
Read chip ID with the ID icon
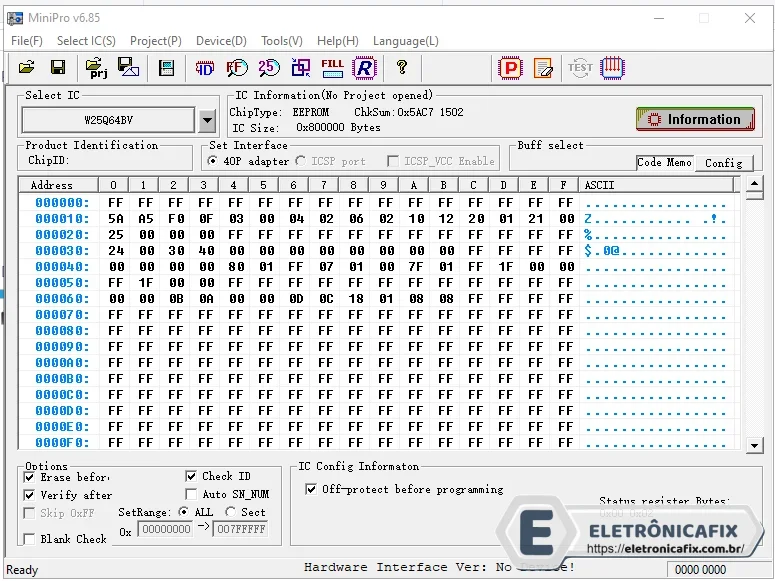[205, 68]
